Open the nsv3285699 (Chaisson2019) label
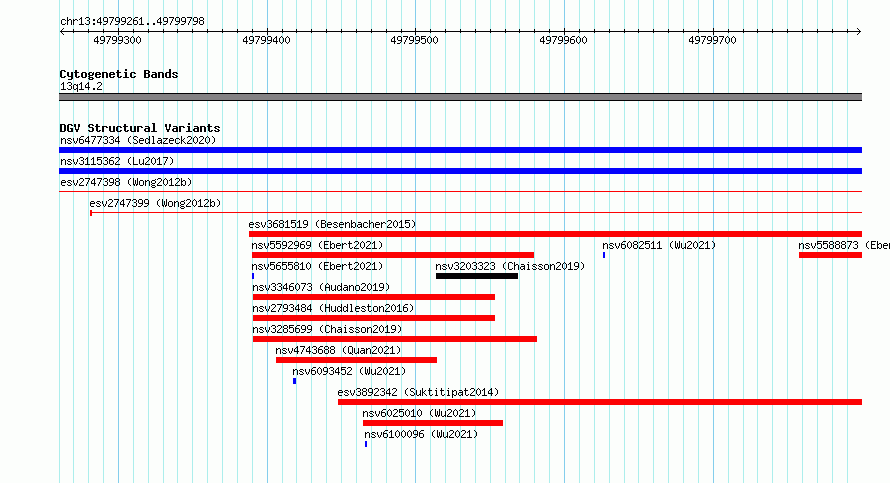Viewport: 890px width, 483px height. pos(327,329)
